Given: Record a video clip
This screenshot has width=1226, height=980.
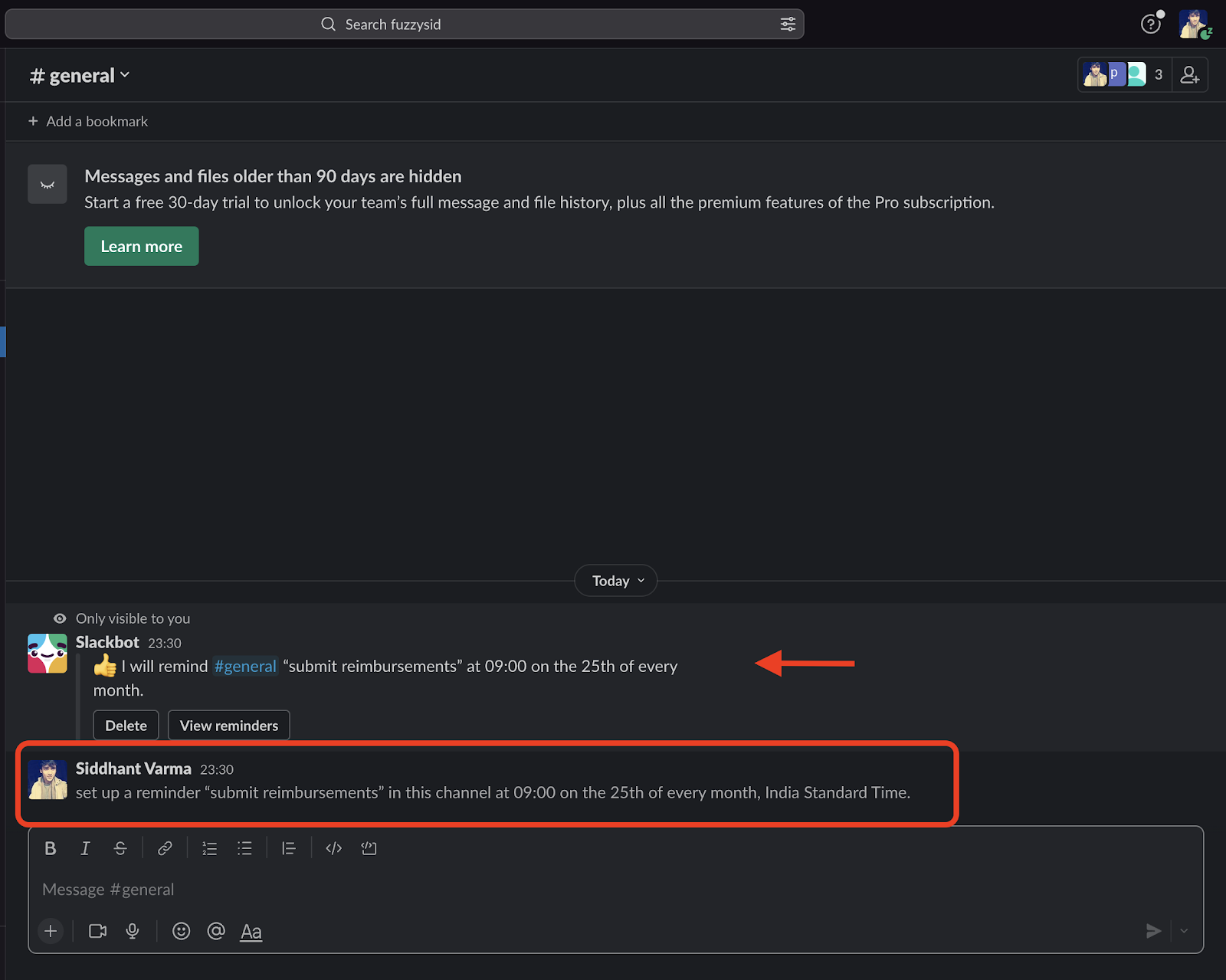Looking at the screenshot, I should [x=97, y=931].
